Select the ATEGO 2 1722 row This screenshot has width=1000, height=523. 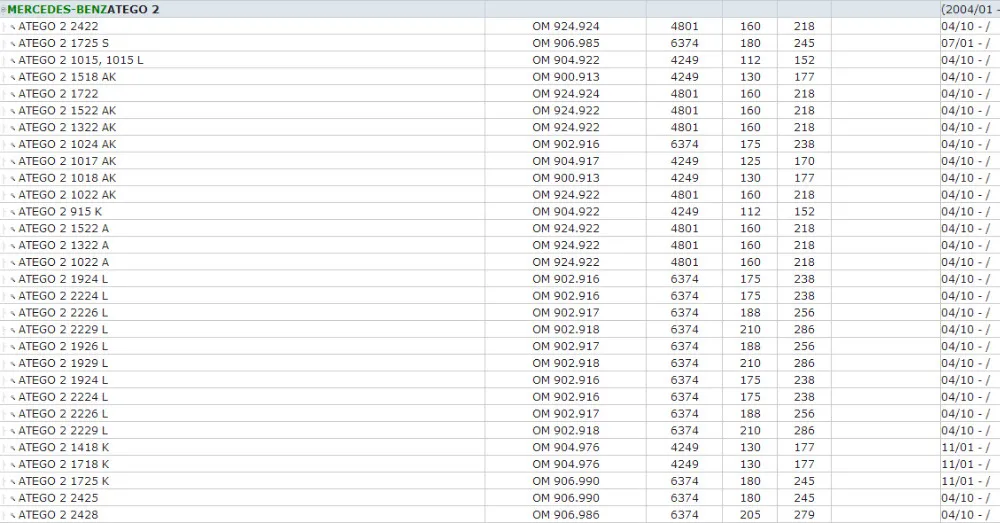point(500,94)
